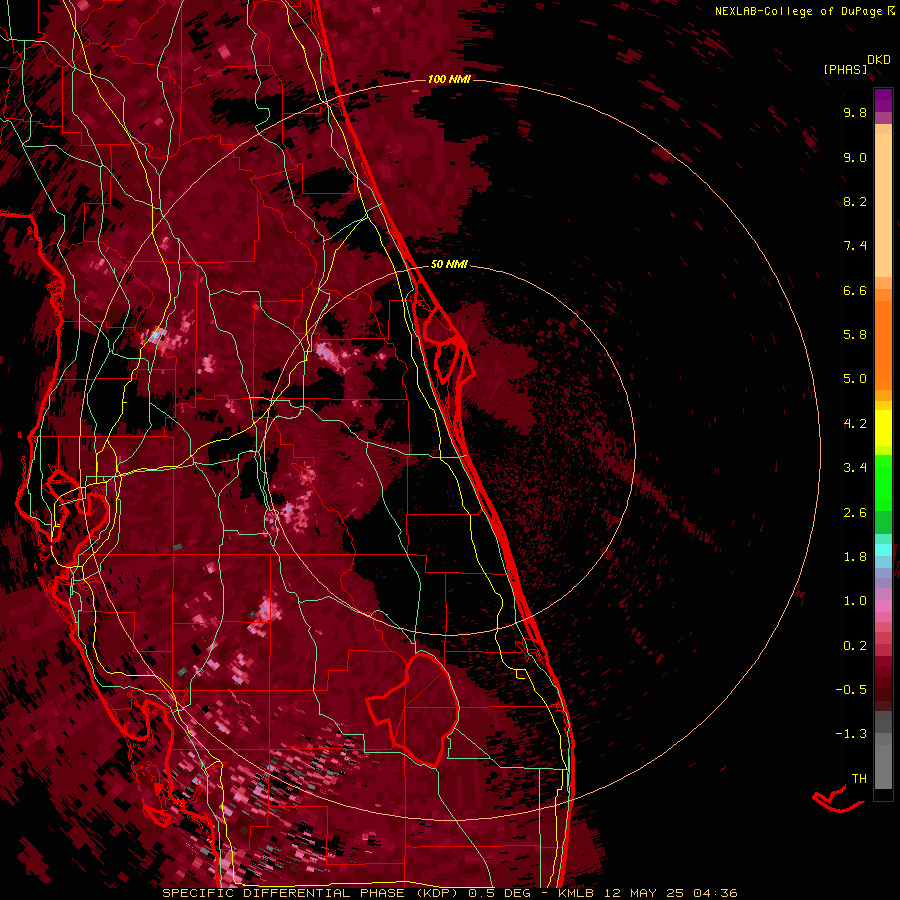Click the -1.3 value on the color scale
Viewport: 900px width, 900px height.
[851, 734]
